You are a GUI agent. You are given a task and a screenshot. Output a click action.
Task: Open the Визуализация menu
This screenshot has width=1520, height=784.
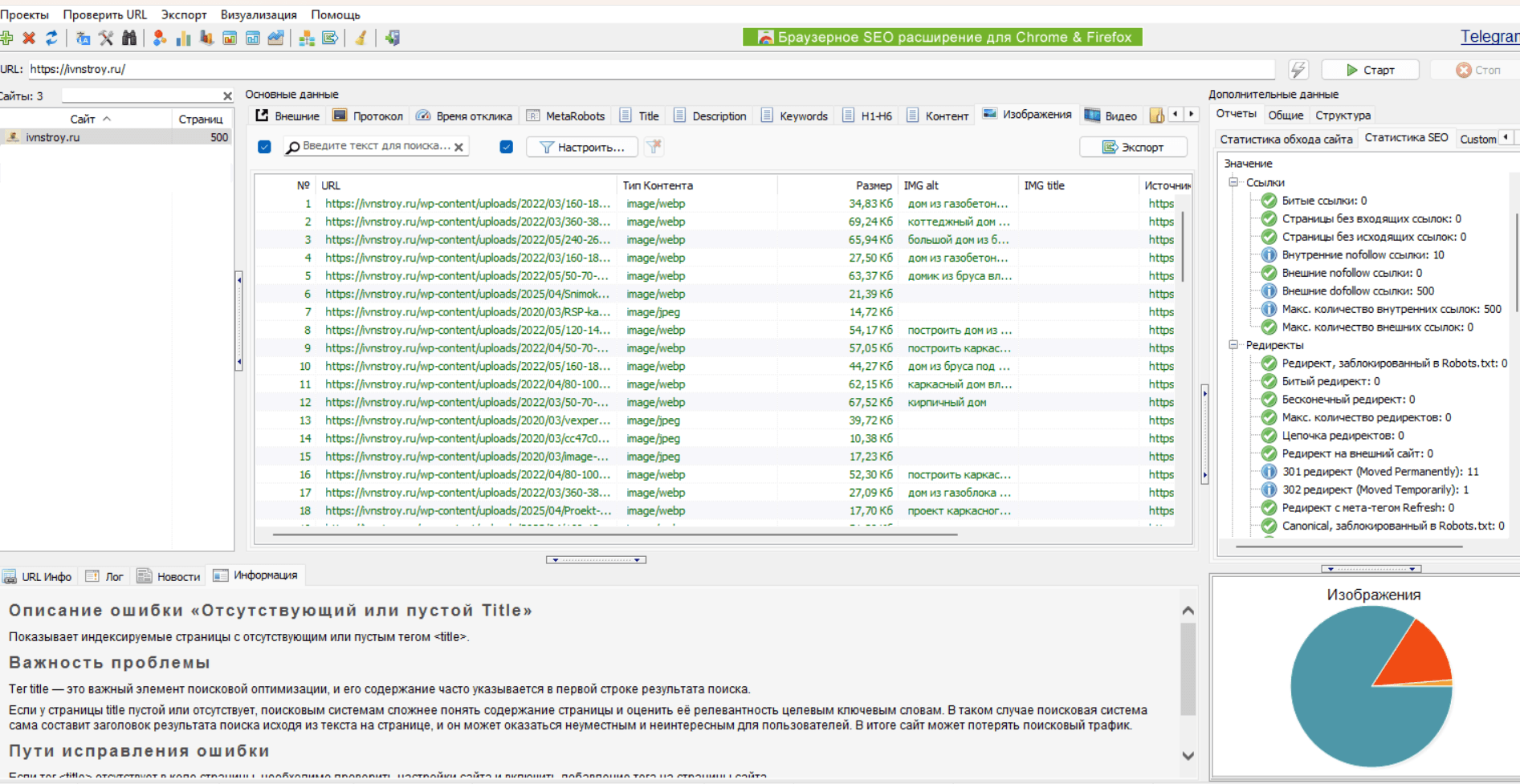(258, 14)
